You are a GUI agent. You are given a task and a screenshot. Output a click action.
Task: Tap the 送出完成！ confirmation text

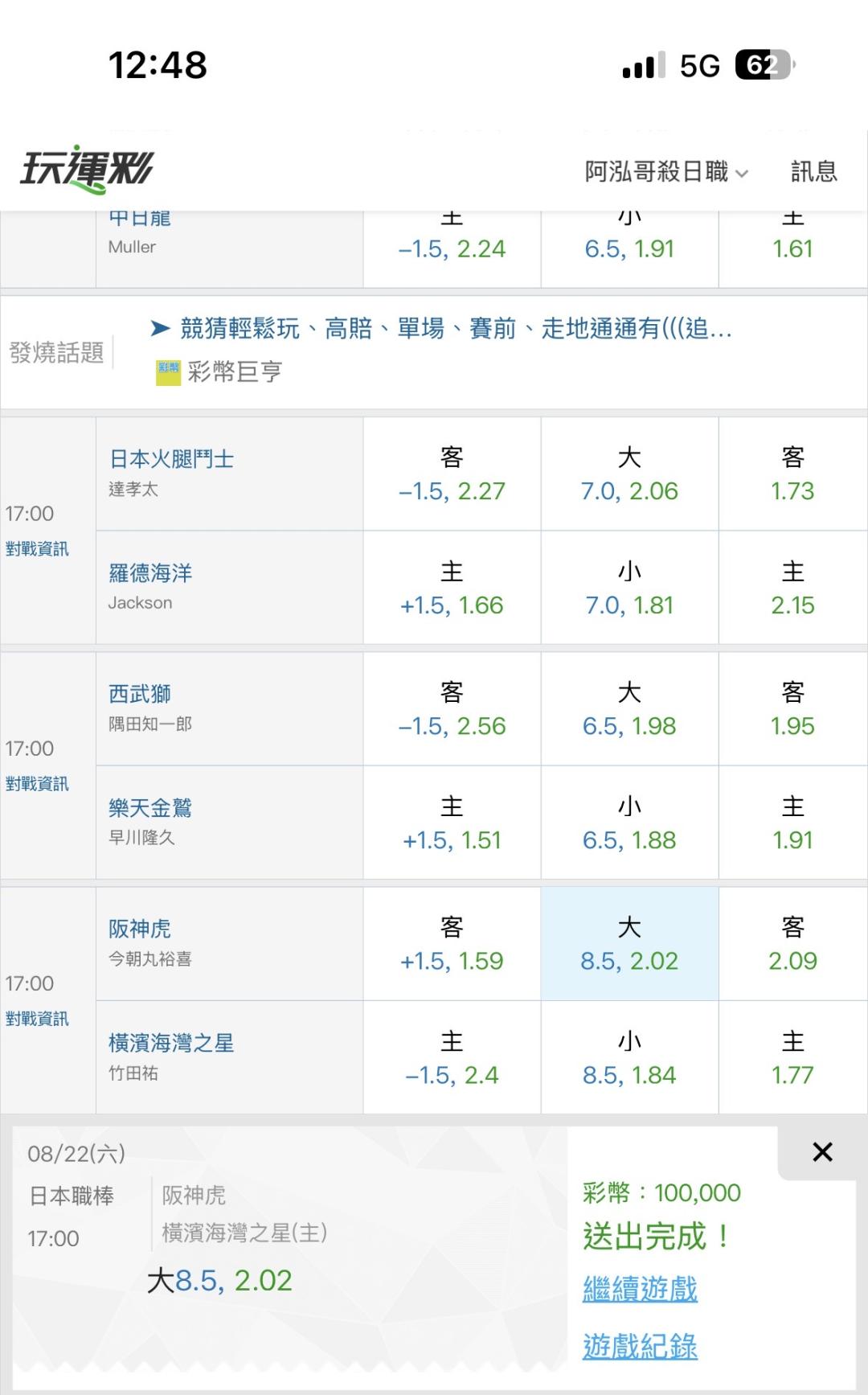(658, 1237)
